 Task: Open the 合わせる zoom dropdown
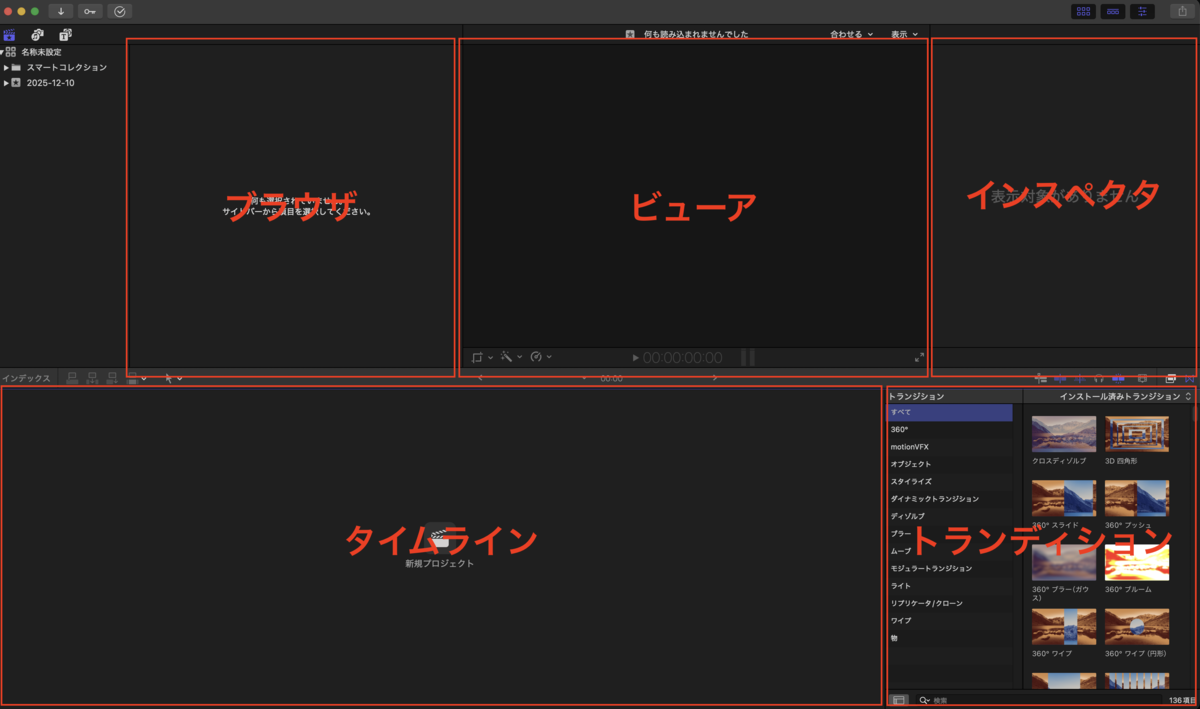(x=851, y=34)
